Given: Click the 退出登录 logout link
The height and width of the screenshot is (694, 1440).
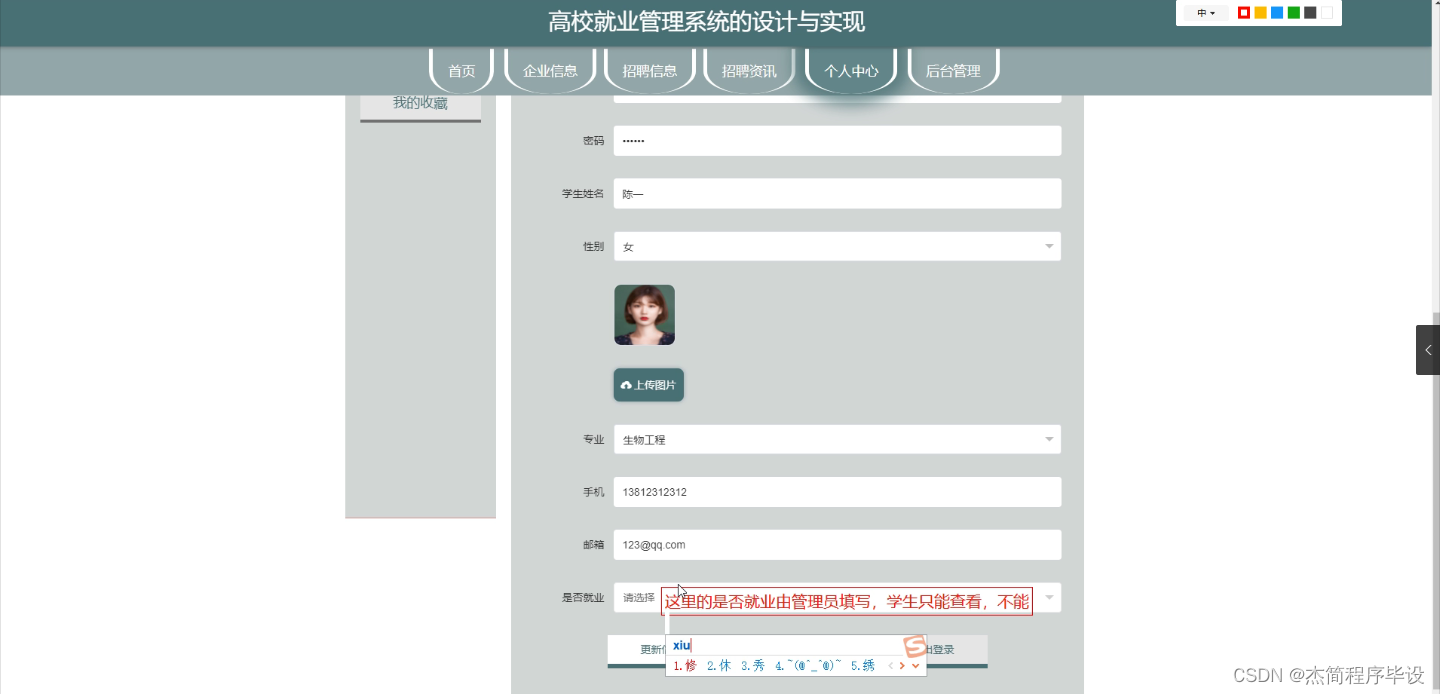Looking at the screenshot, I should pos(942,648).
